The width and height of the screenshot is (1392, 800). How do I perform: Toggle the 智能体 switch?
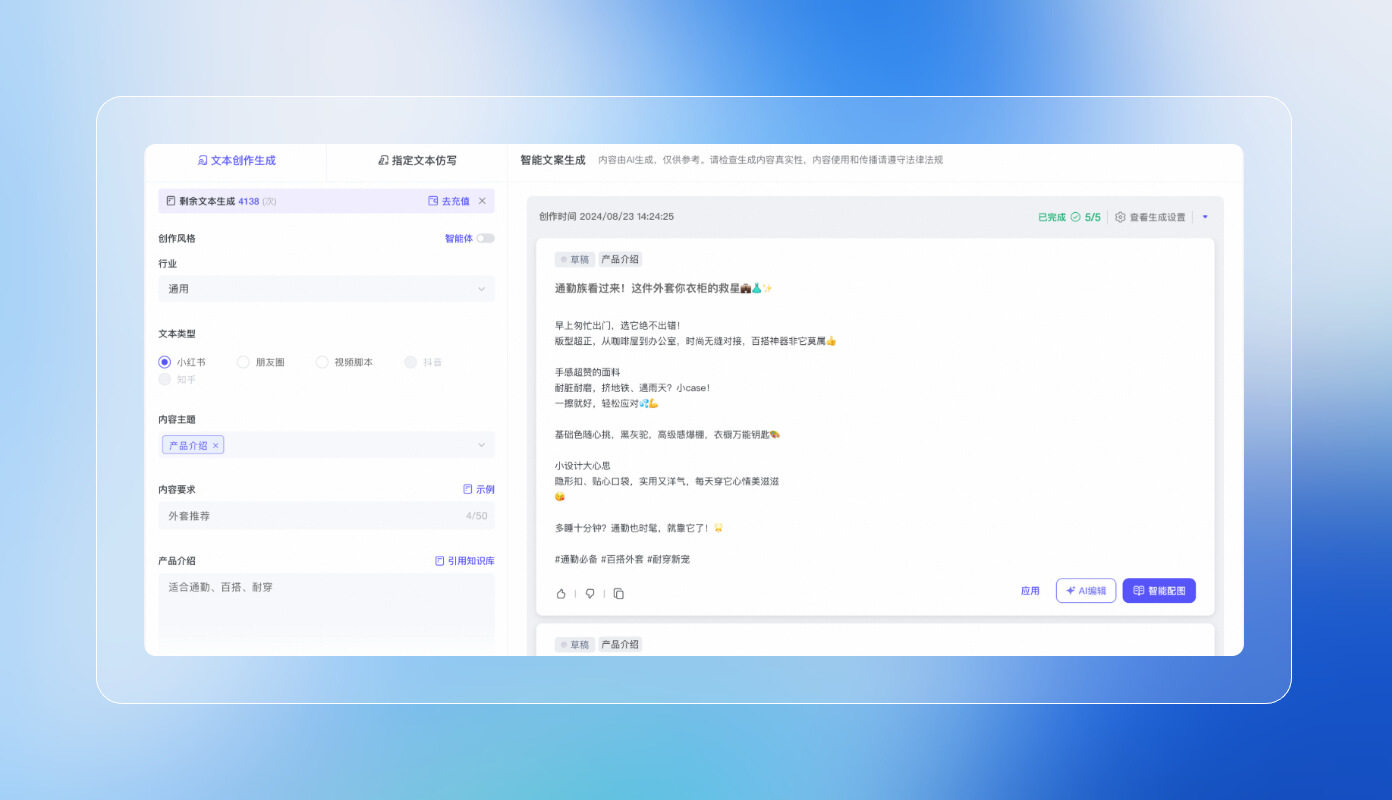point(485,238)
